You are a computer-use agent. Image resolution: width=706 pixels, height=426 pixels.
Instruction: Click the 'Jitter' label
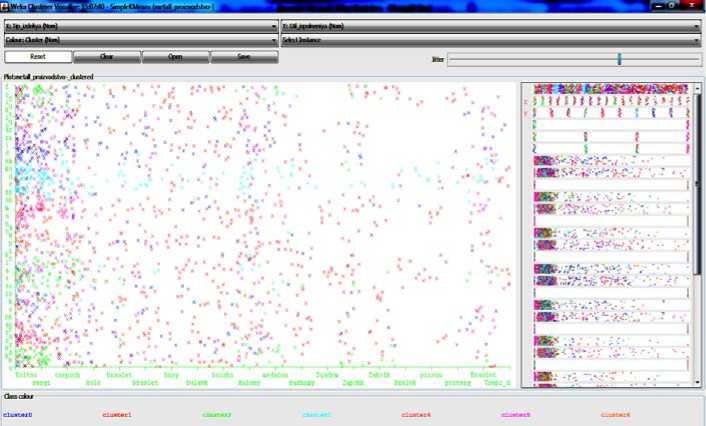pos(438,59)
